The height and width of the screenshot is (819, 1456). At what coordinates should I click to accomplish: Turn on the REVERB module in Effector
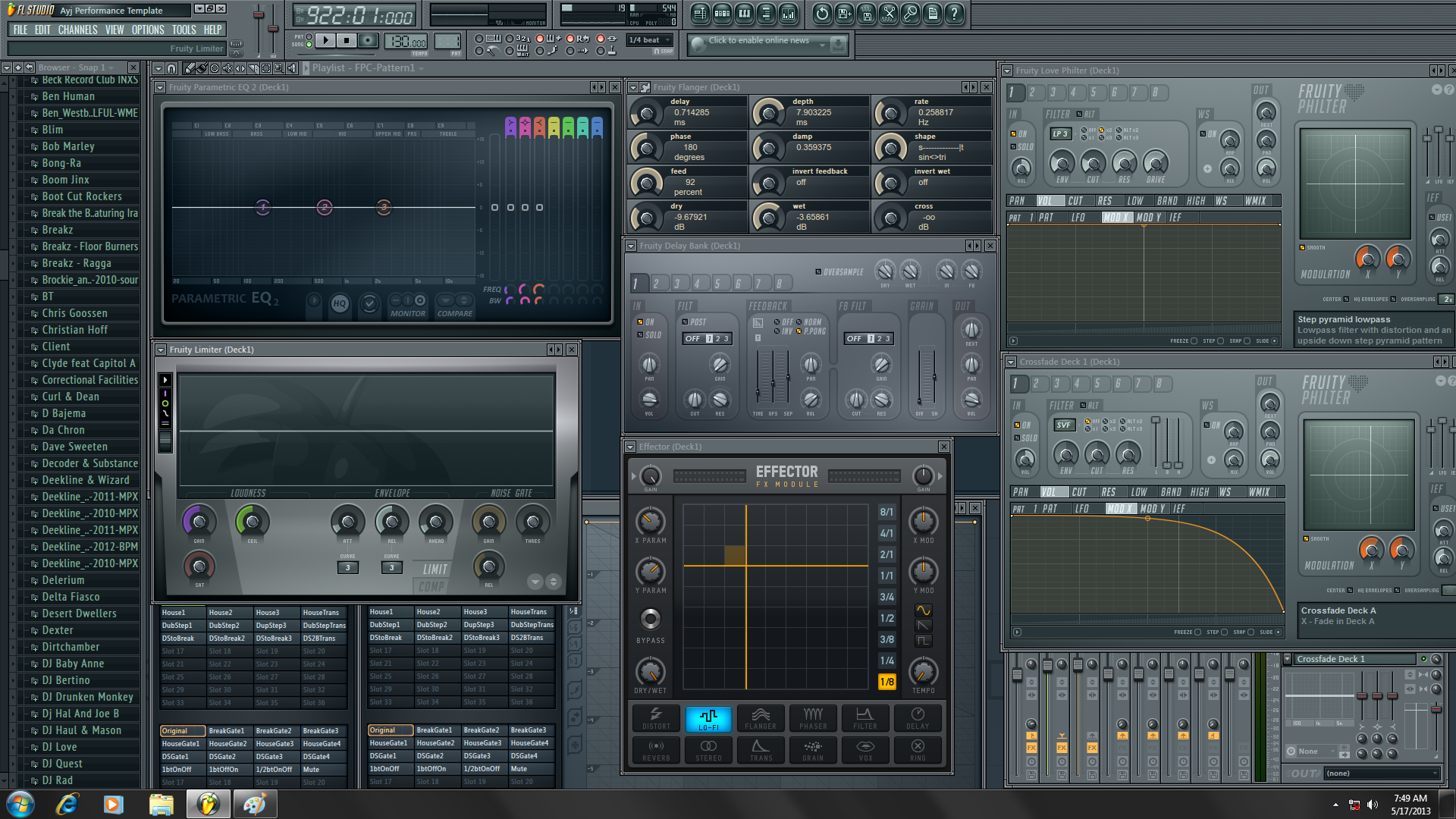[655, 750]
